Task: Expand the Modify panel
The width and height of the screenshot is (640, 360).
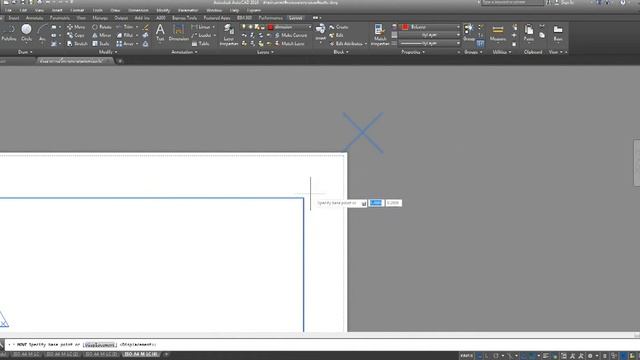Action: tap(108, 52)
